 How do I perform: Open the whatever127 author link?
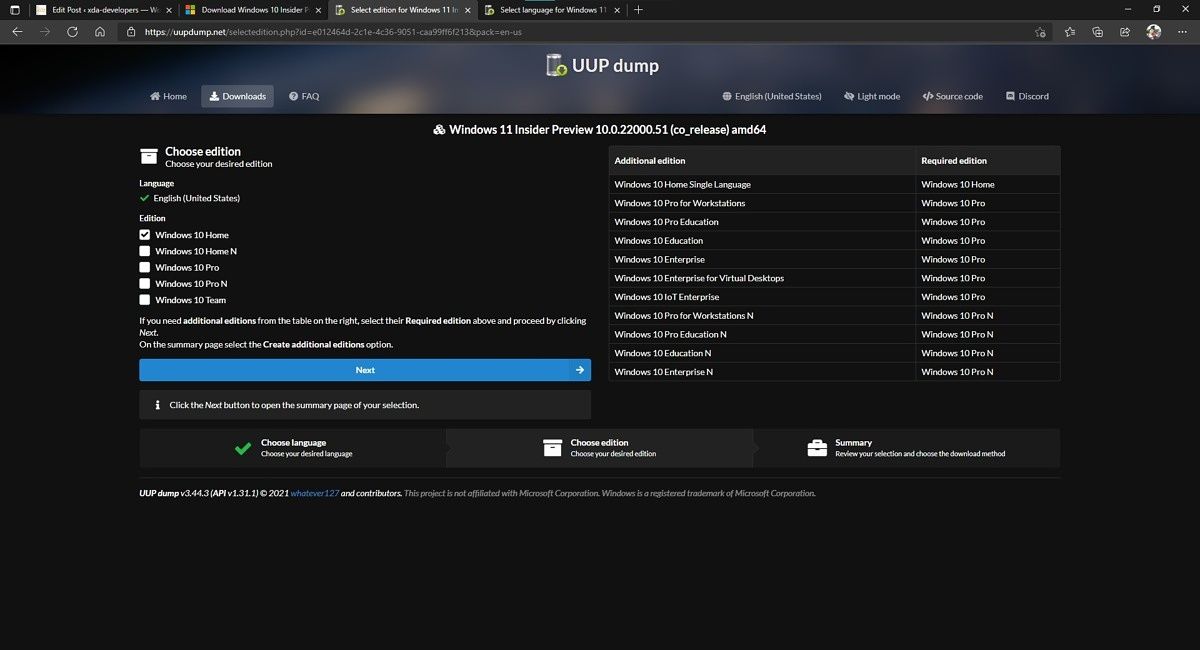click(x=315, y=493)
